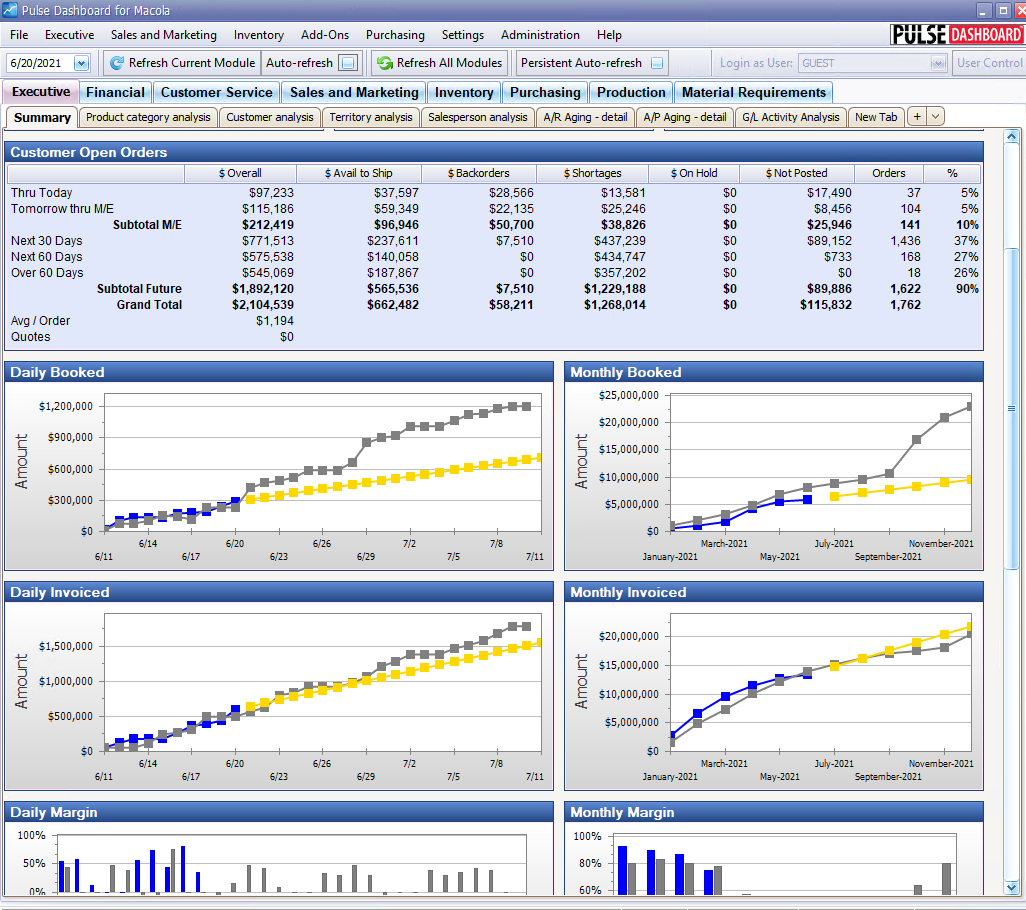
Task: Click the Refresh Current Module icon
Action: [116, 63]
